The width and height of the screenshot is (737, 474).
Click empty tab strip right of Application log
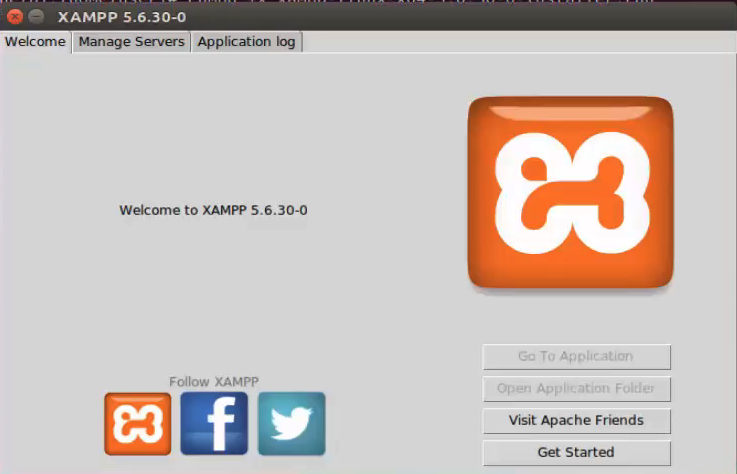pos(520,42)
